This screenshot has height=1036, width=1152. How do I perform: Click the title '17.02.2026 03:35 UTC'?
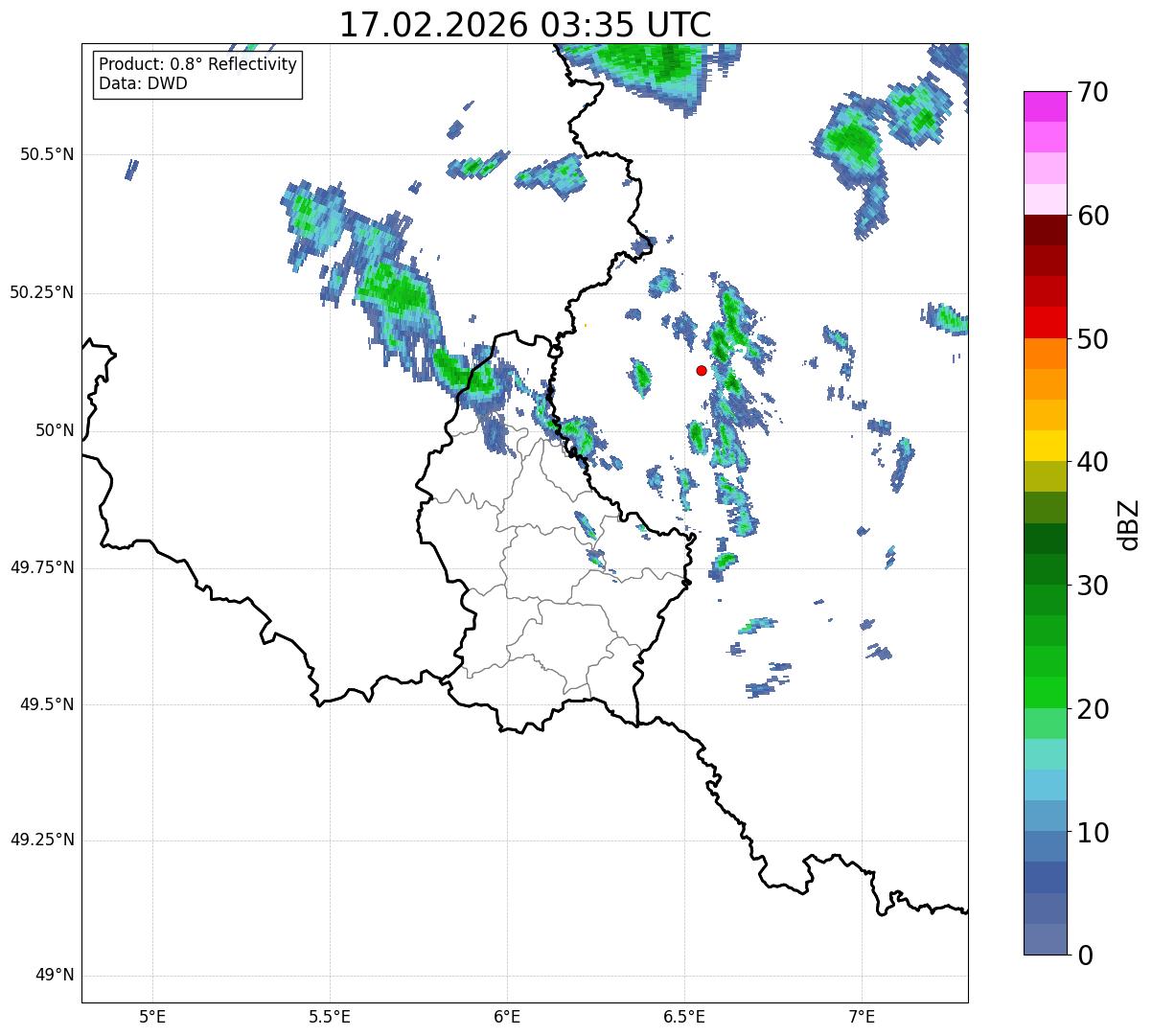(x=525, y=25)
